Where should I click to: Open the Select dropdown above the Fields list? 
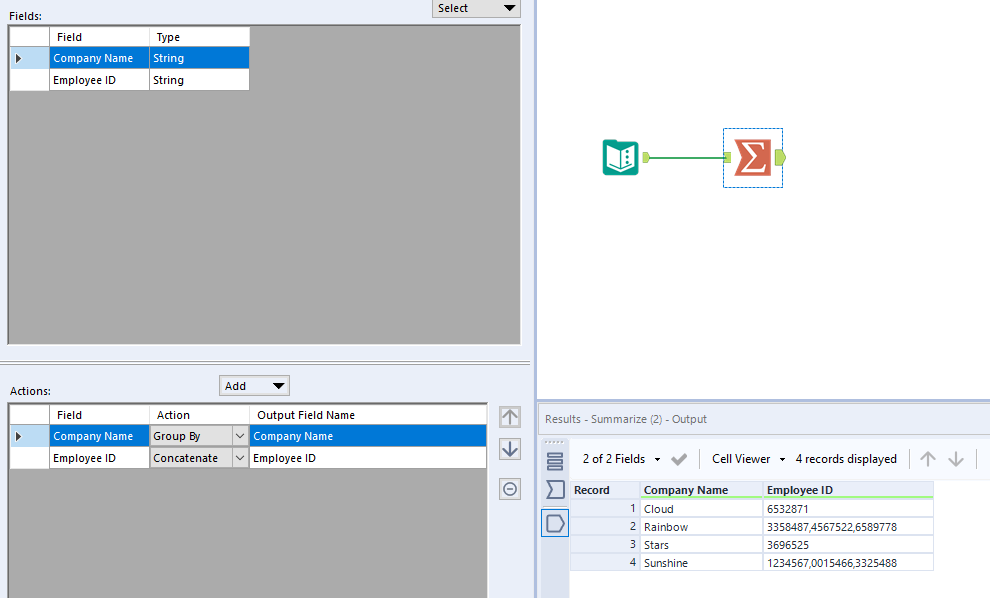476,8
